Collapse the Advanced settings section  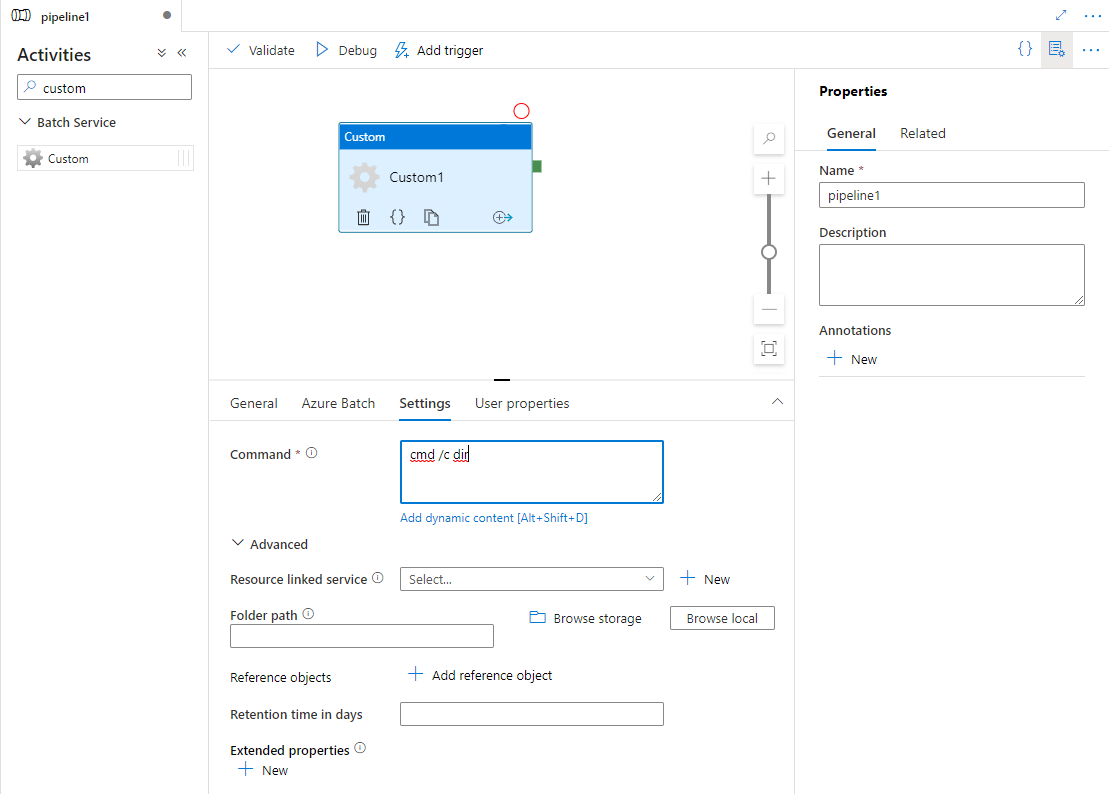click(x=238, y=543)
